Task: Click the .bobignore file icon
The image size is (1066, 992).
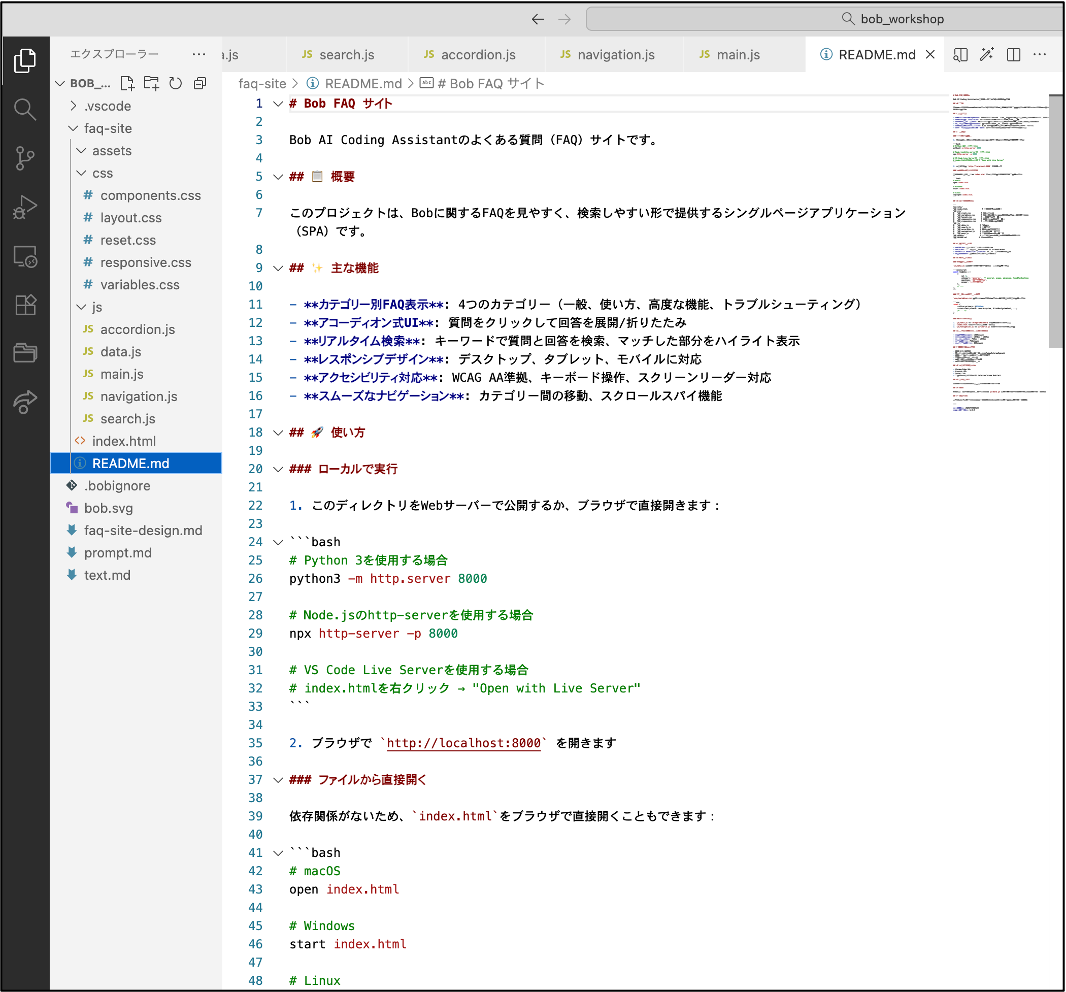Action: click(71, 485)
